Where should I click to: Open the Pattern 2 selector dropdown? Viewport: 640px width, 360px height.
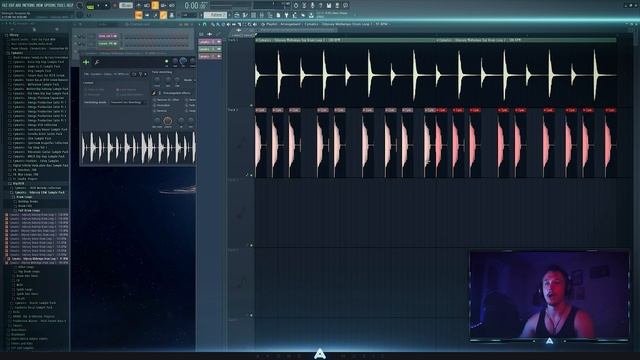pos(215,15)
